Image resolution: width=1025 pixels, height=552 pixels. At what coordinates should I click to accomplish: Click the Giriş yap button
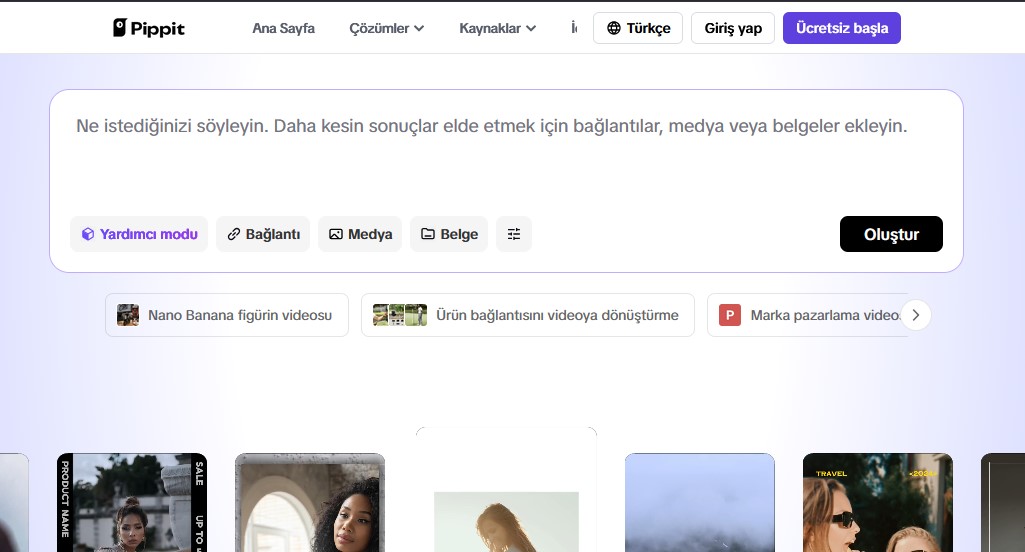tap(733, 28)
